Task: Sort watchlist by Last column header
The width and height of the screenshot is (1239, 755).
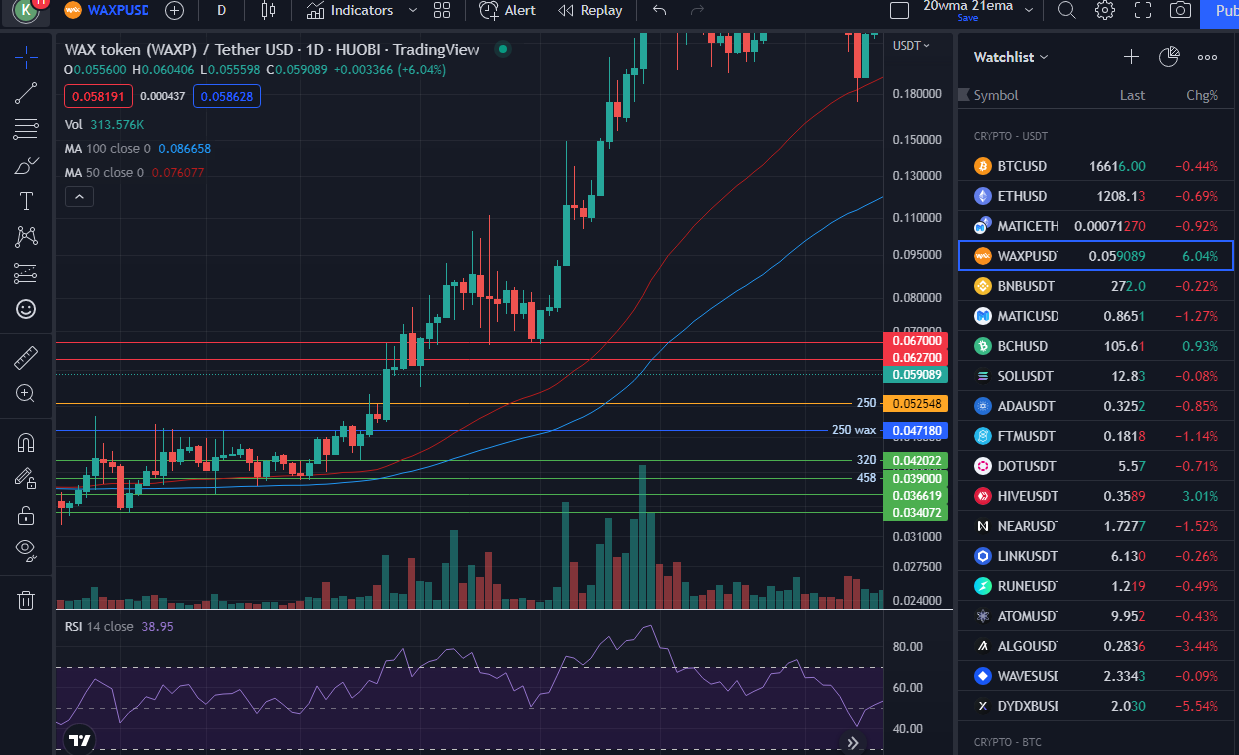Action: (x=1132, y=95)
